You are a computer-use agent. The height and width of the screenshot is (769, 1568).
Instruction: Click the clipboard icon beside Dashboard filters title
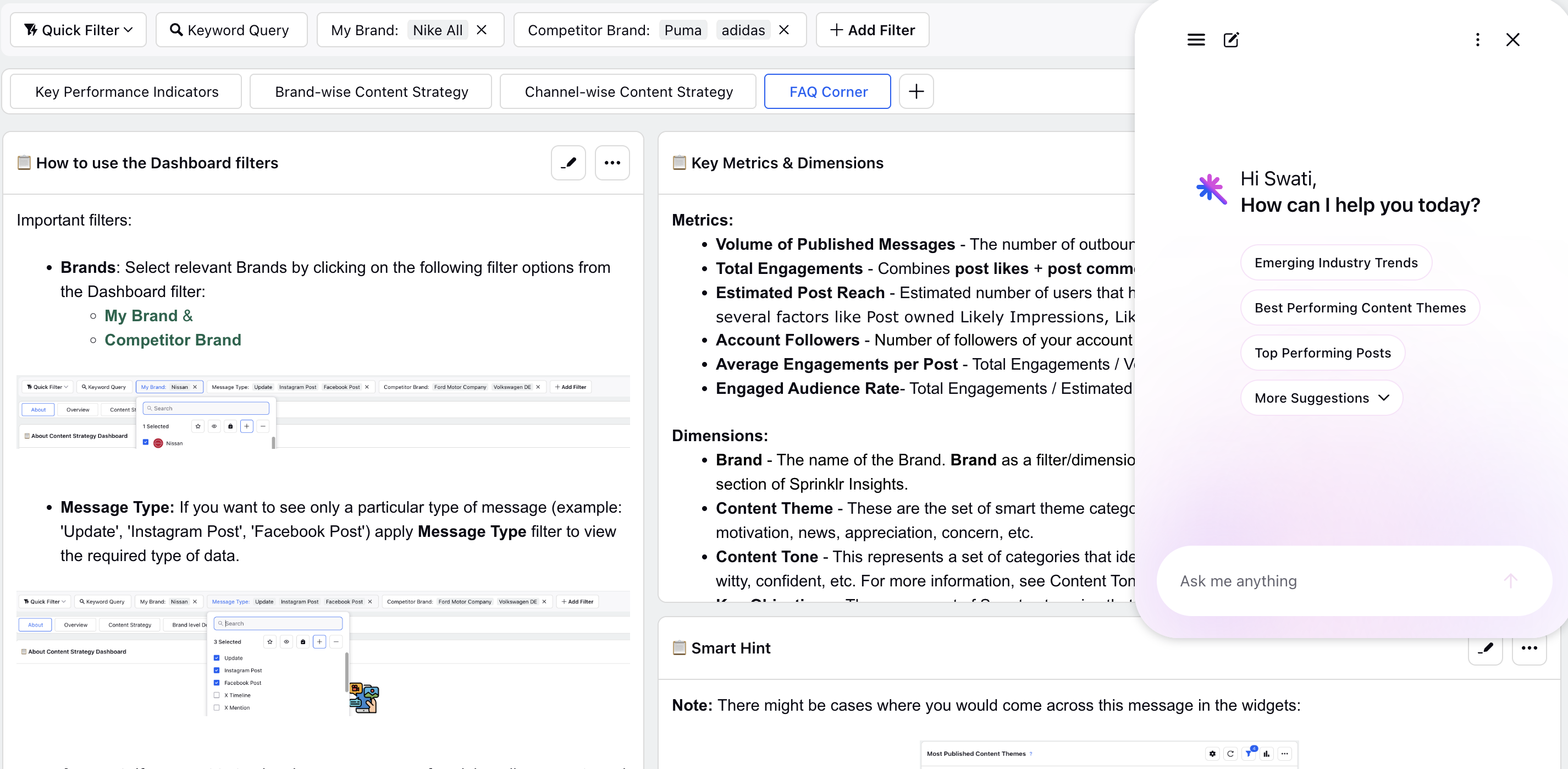click(24, 163)
